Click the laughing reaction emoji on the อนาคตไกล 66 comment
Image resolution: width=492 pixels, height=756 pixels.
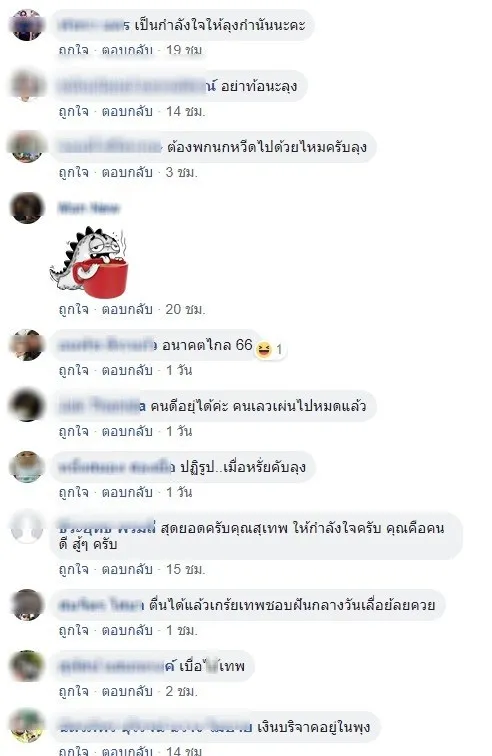pyautogui.click(x=264, y=349)
